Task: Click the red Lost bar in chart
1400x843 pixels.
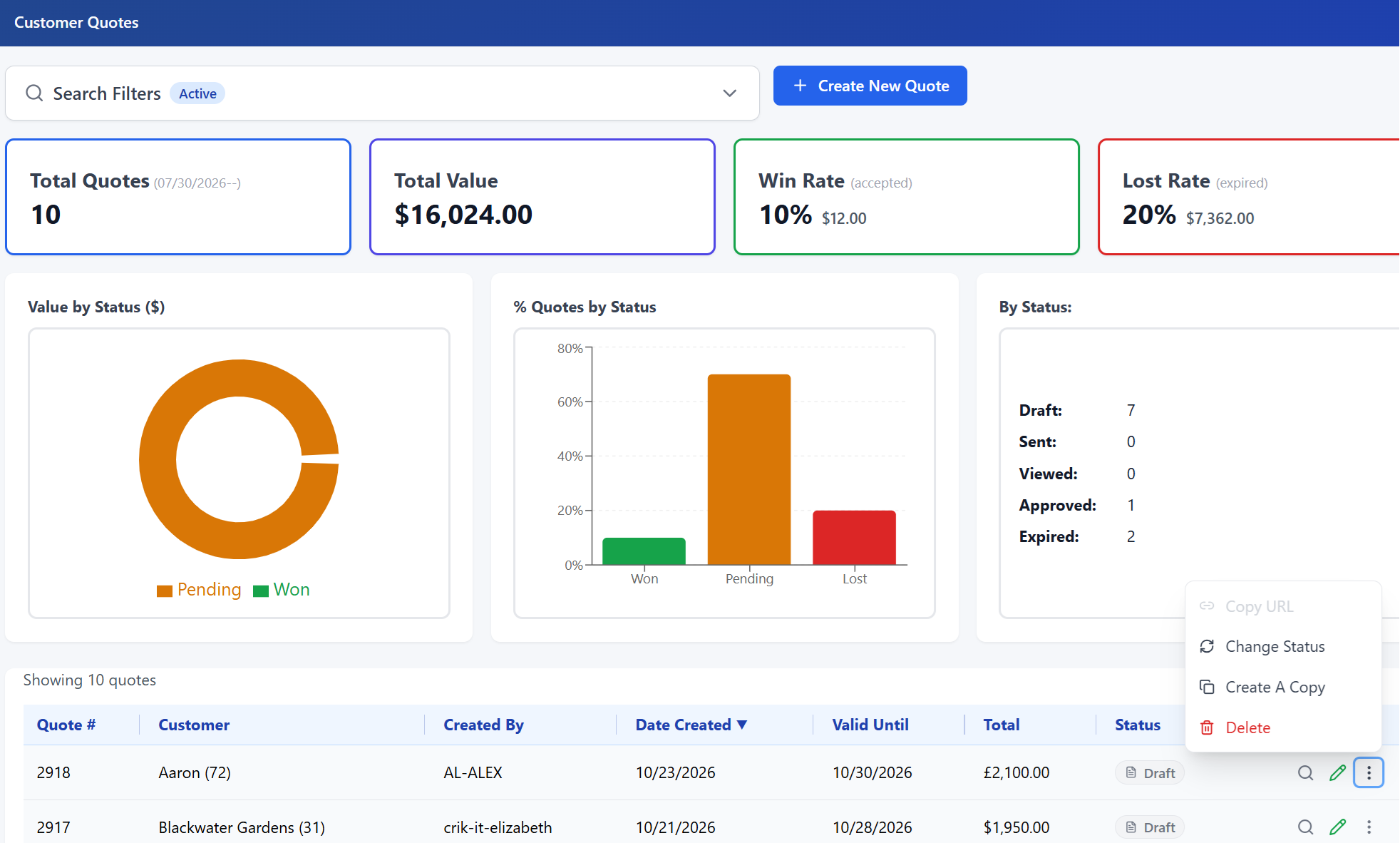Action: (854, 538)
